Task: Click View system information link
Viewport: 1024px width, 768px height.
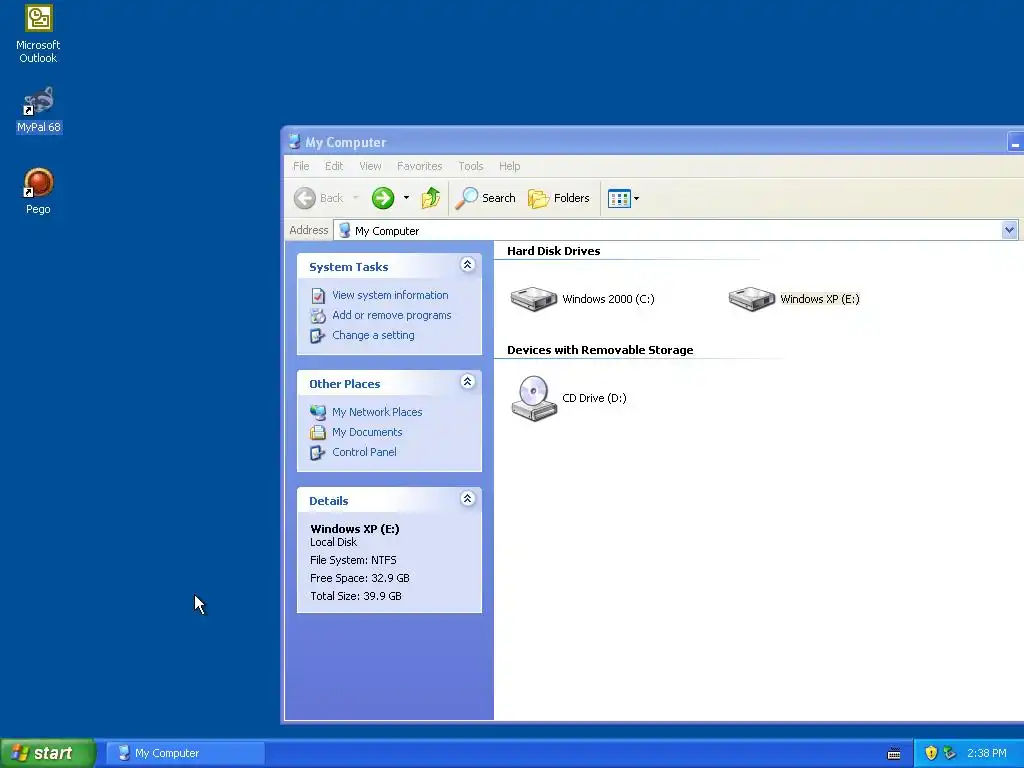Action: pos(390,295)
